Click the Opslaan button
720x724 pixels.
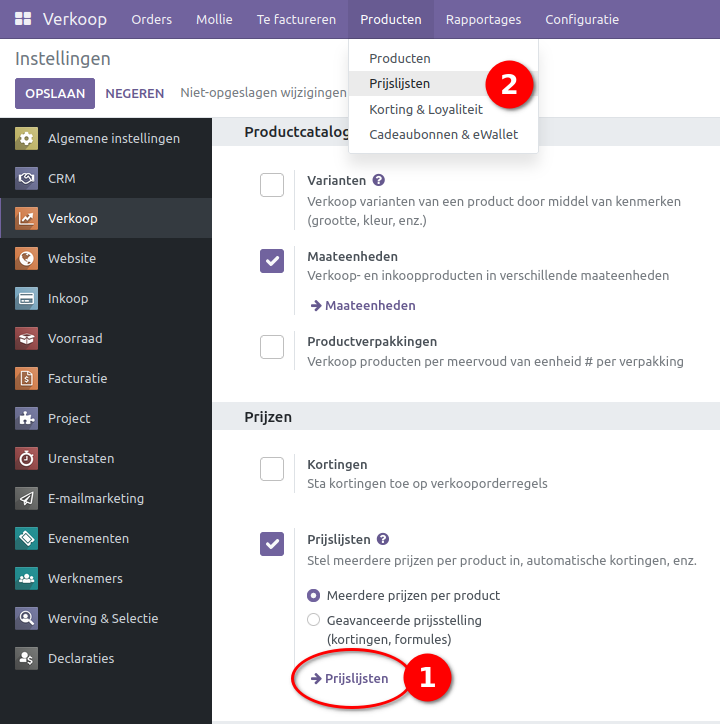point(55,93)
